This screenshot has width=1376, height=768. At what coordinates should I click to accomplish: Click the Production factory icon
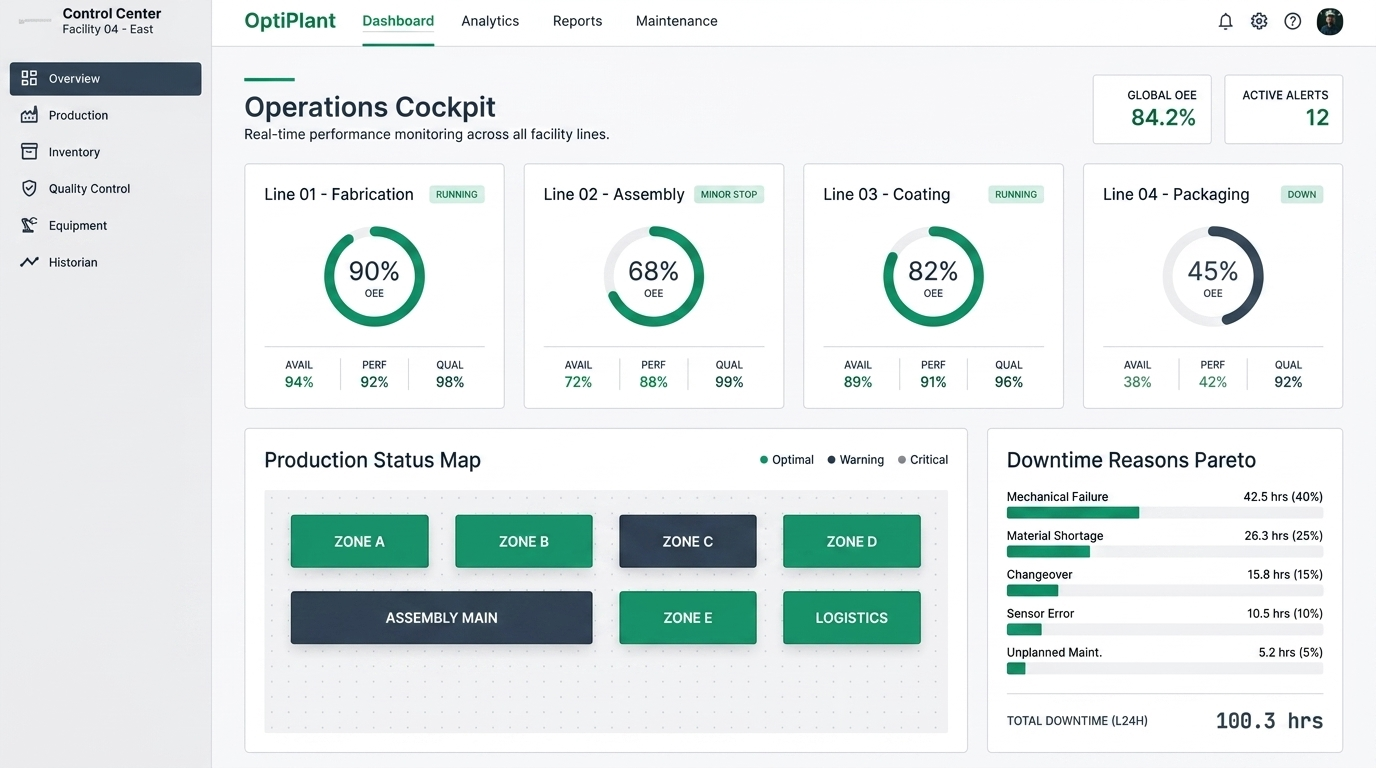pyautogui.click(x=29, y=115)
